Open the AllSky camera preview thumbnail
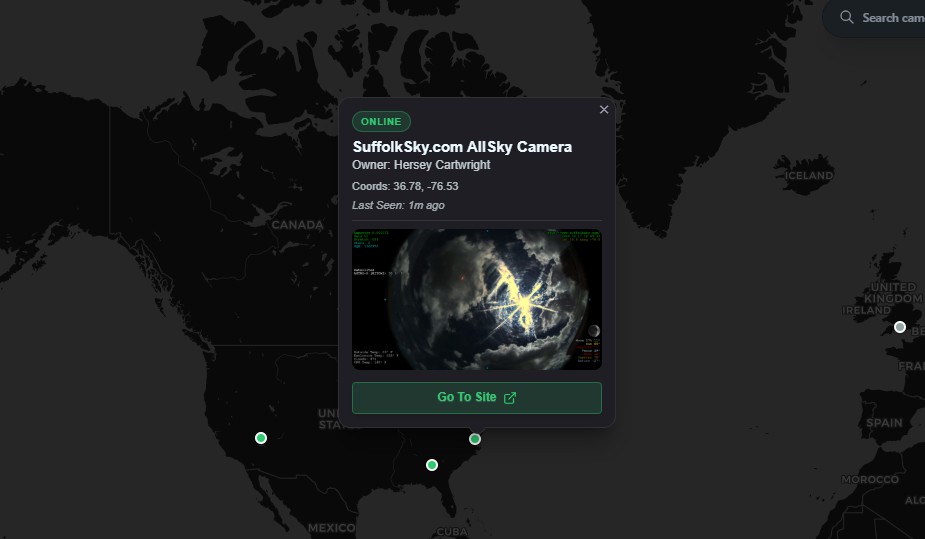Viewport: 925px width, 539px height. 477,300
